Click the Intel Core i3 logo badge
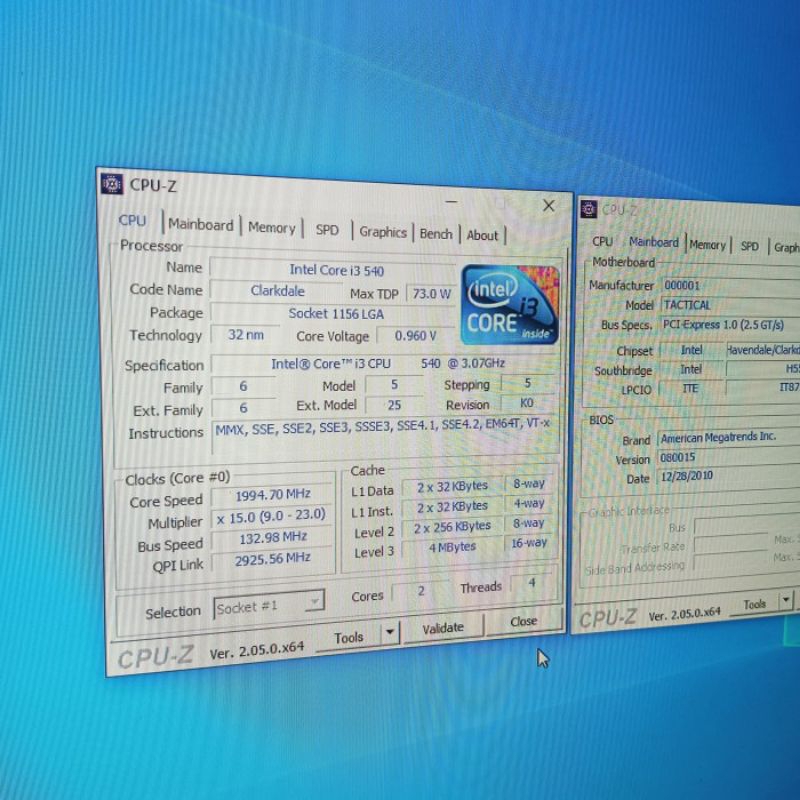This screenshot has height=800, width=800. [x=510, y=305]
